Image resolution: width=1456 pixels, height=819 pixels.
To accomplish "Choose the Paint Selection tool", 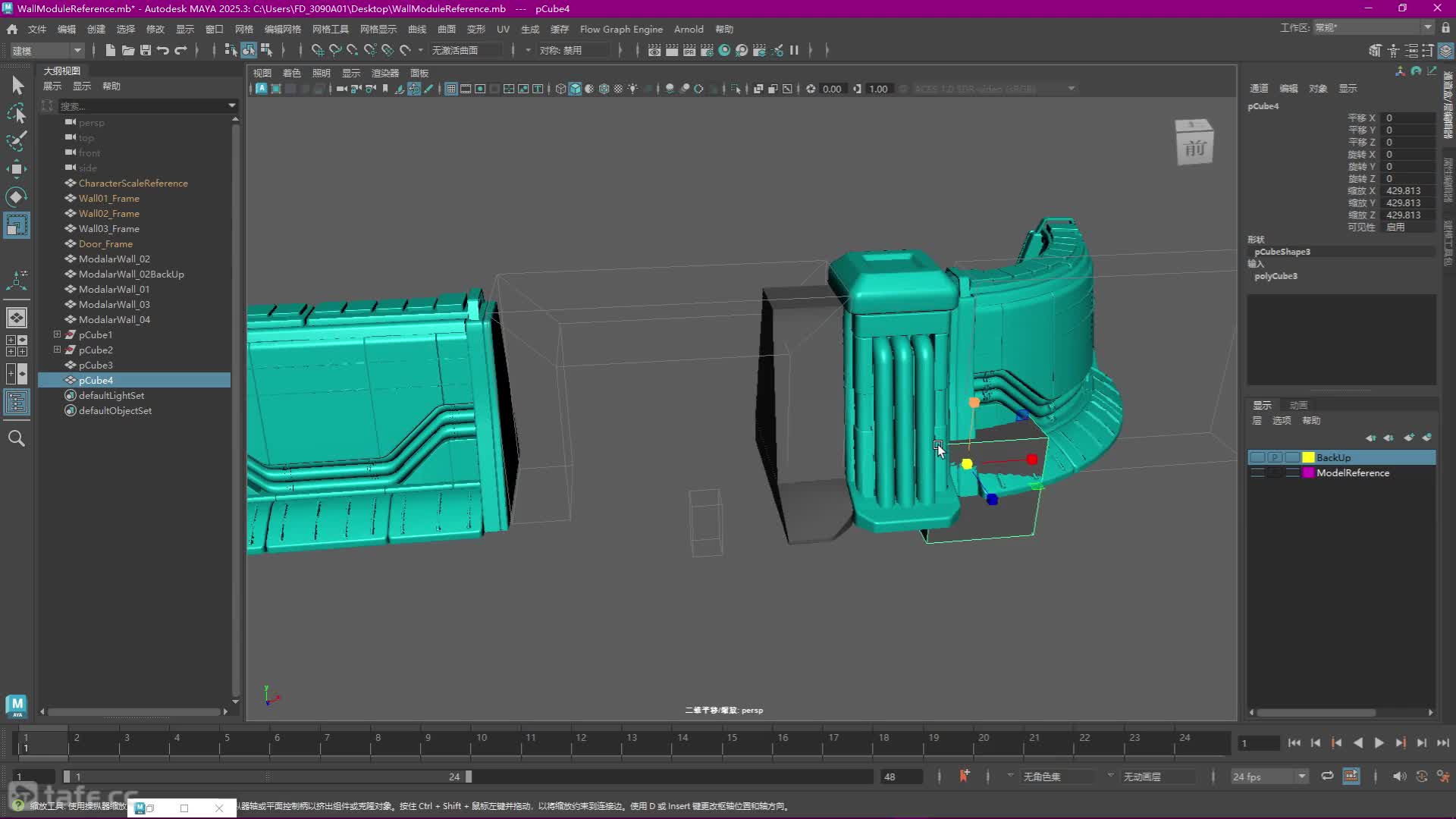I will coord(16,141).
